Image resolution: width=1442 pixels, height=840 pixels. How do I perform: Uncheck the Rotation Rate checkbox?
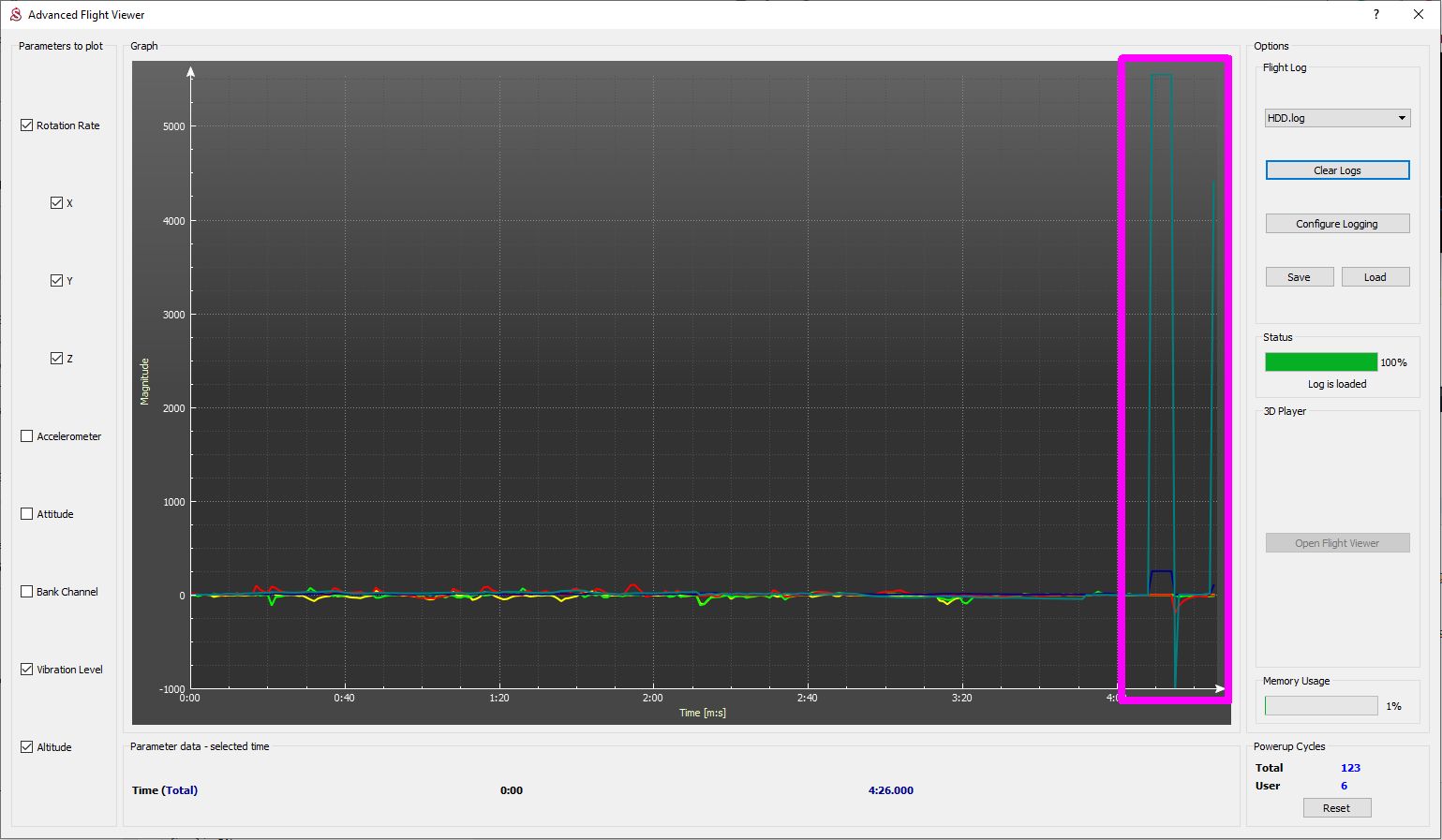(x=27, y=125)
